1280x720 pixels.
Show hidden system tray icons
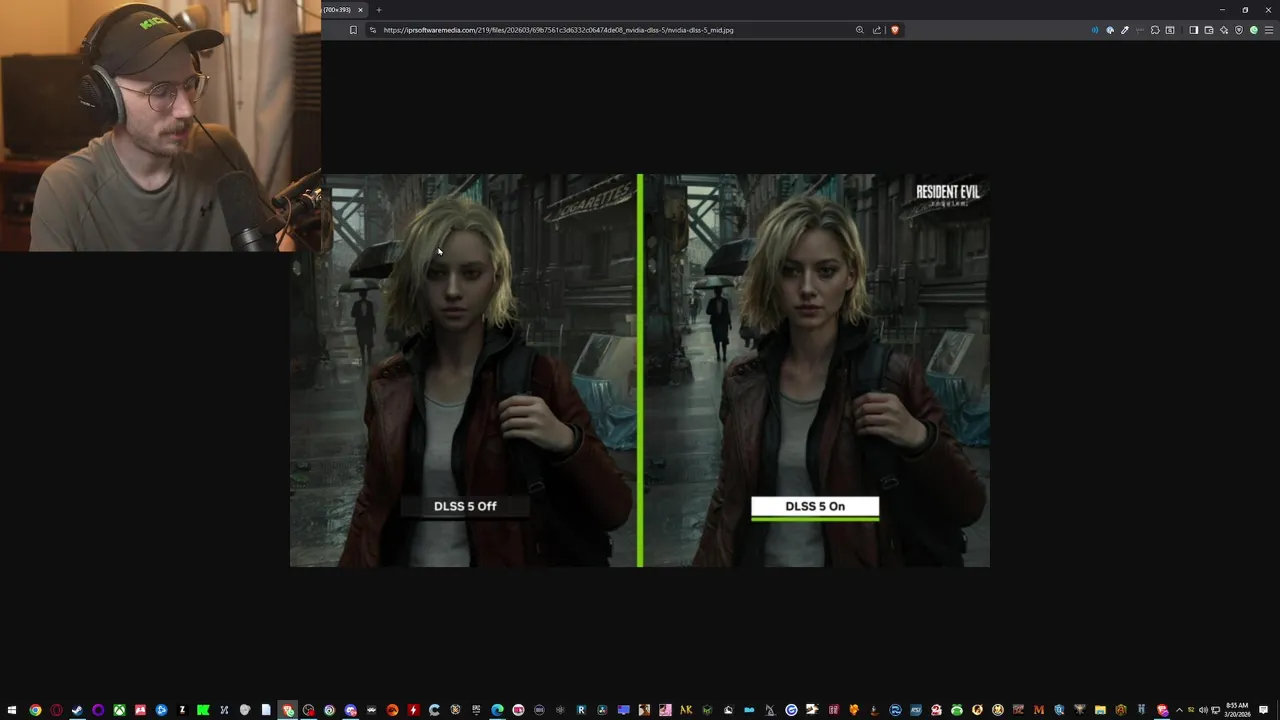1179,710
